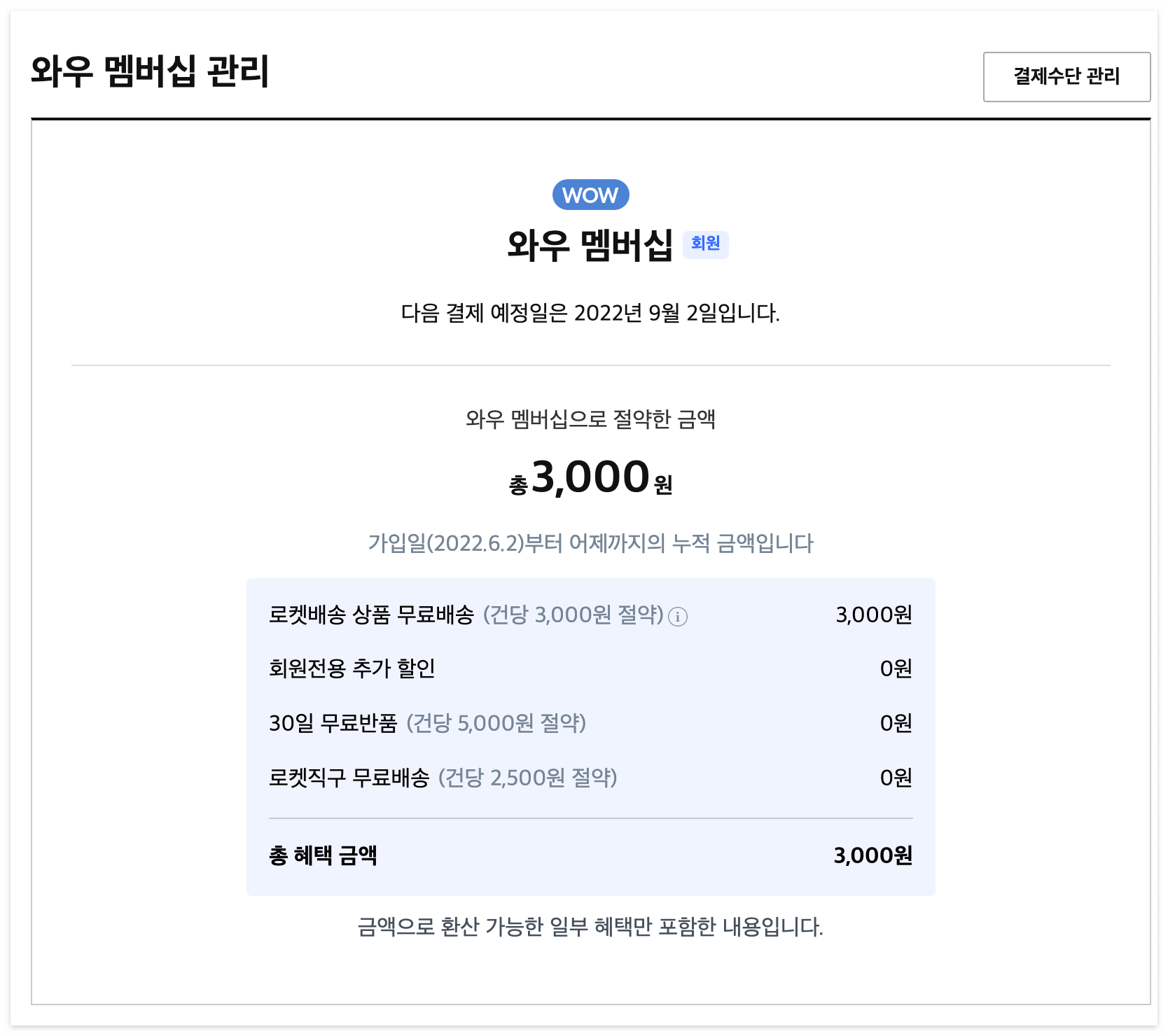
Task: Click the 와우 멤버십으로 절약한 금액 label
Action: 592,420
